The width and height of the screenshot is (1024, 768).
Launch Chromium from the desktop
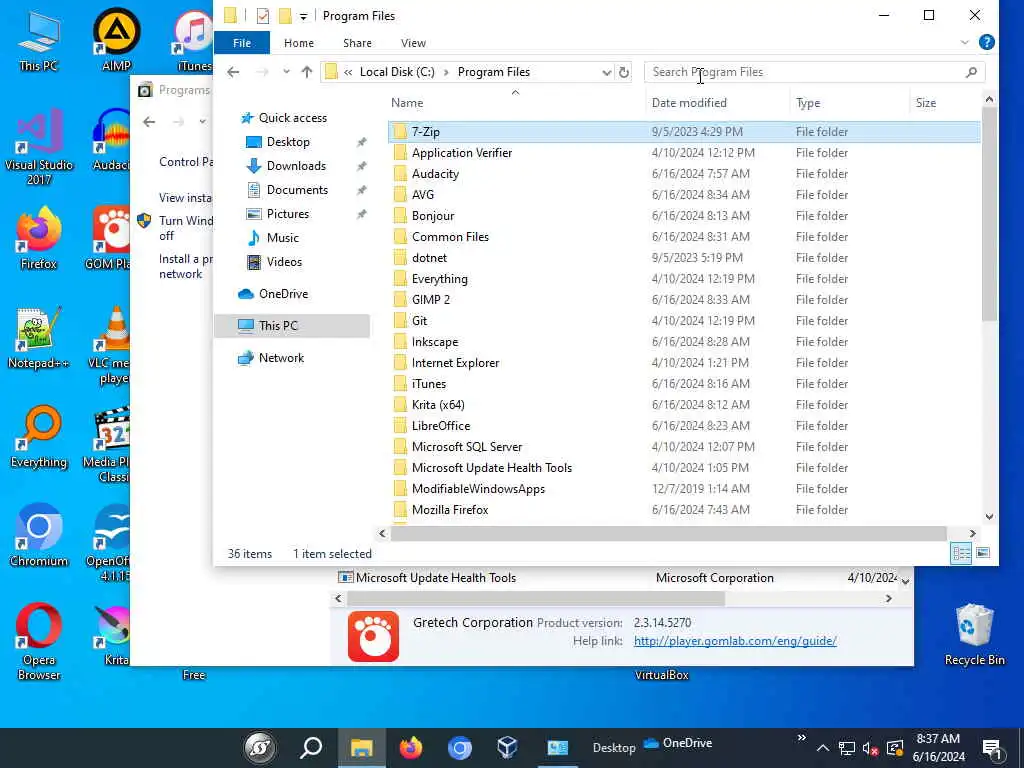point(39,536)
